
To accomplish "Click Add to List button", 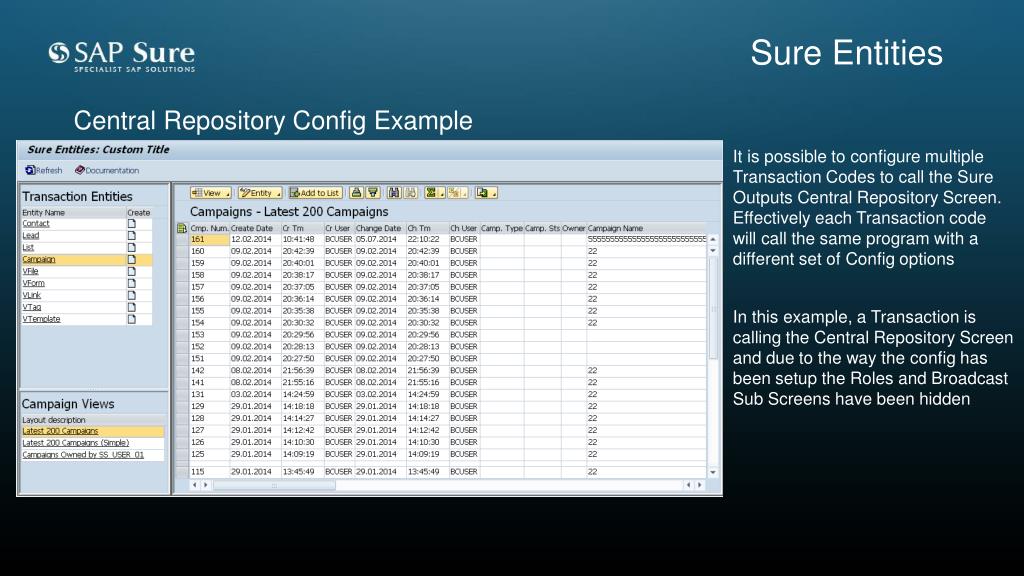I will (x=315, y=193).
